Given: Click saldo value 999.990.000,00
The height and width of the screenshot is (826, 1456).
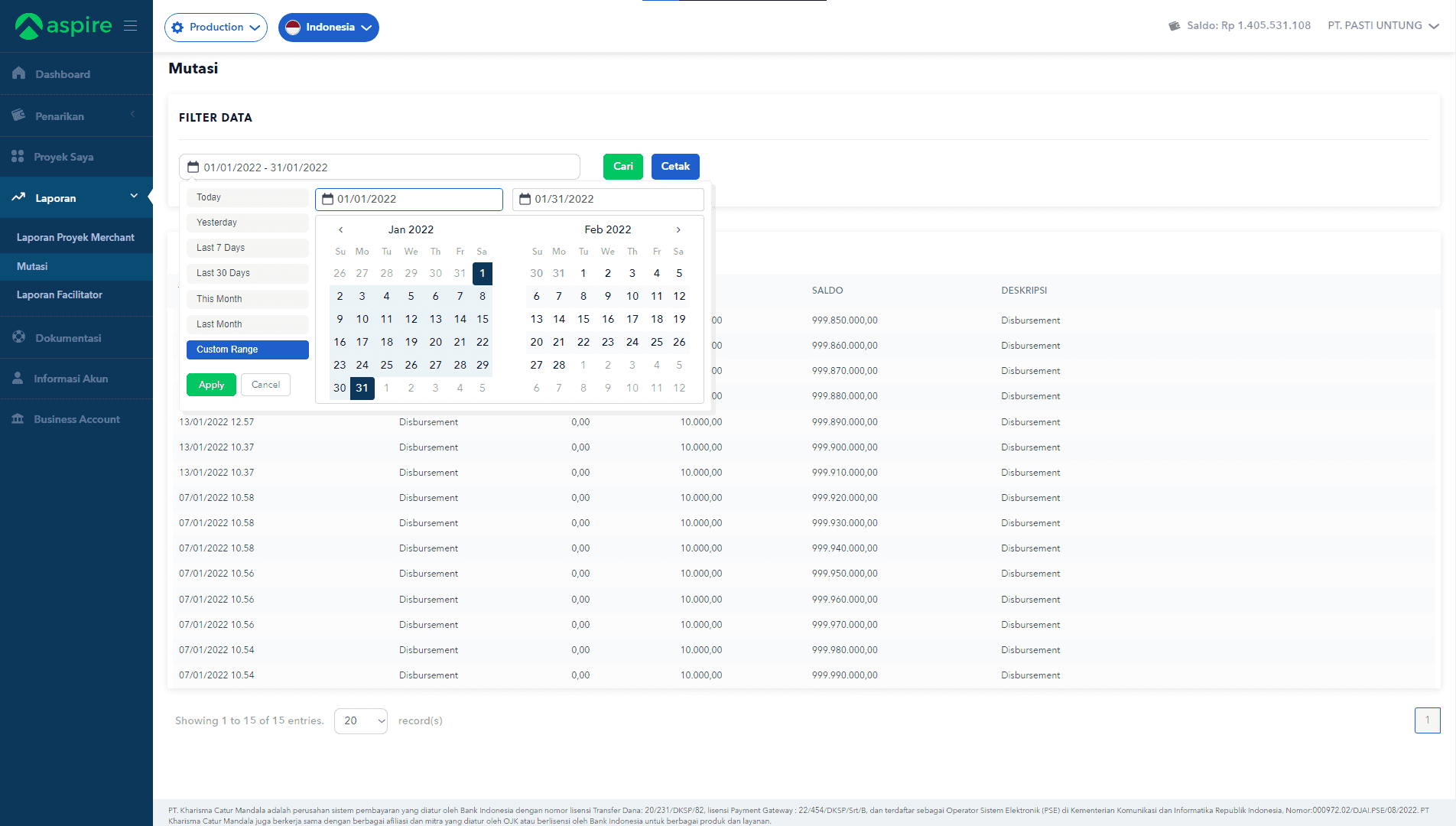Looking at the screenshot, I should pos(845,675).
